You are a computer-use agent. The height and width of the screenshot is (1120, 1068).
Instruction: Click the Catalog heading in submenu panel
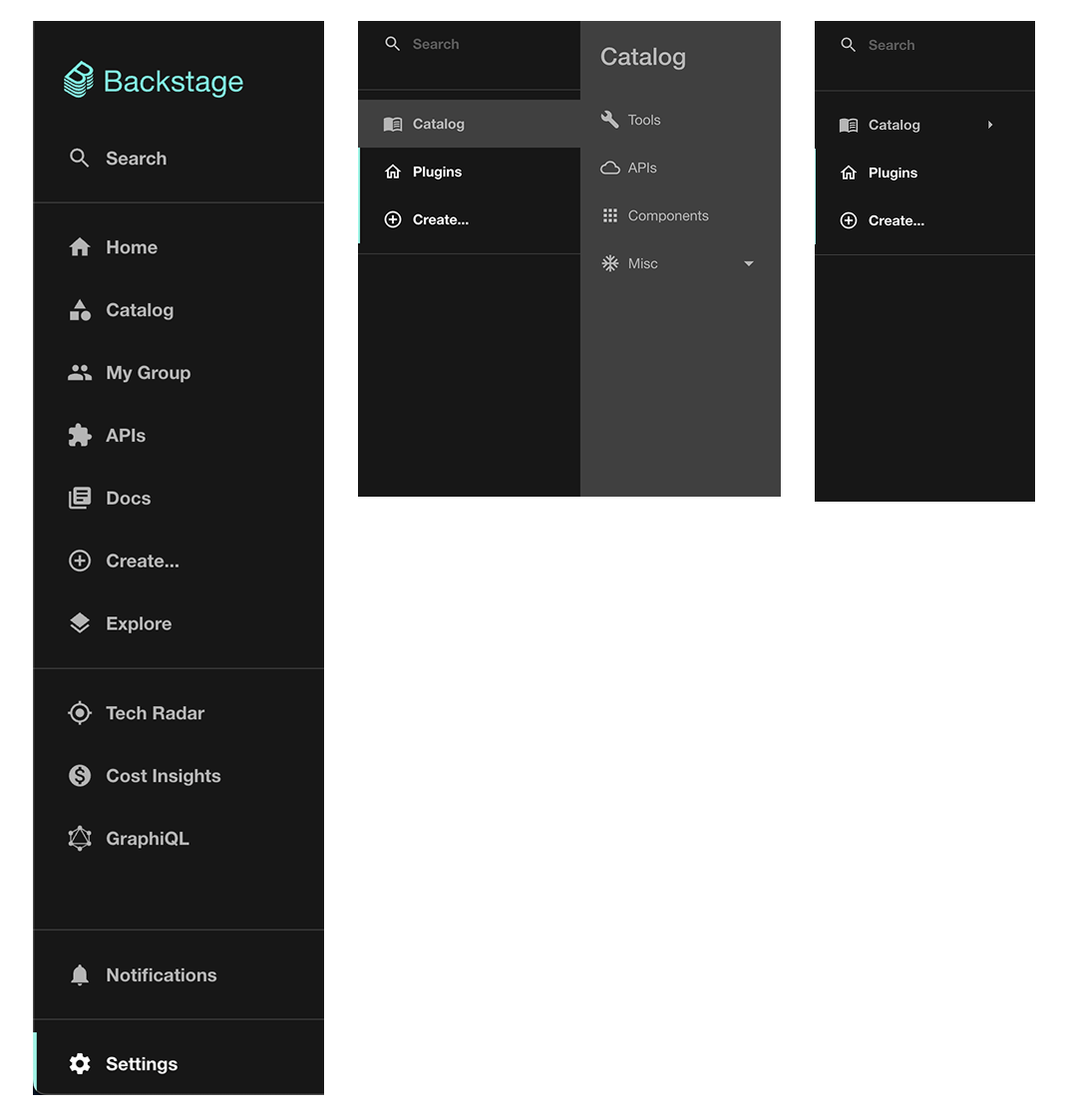click(x=642, y=57)
